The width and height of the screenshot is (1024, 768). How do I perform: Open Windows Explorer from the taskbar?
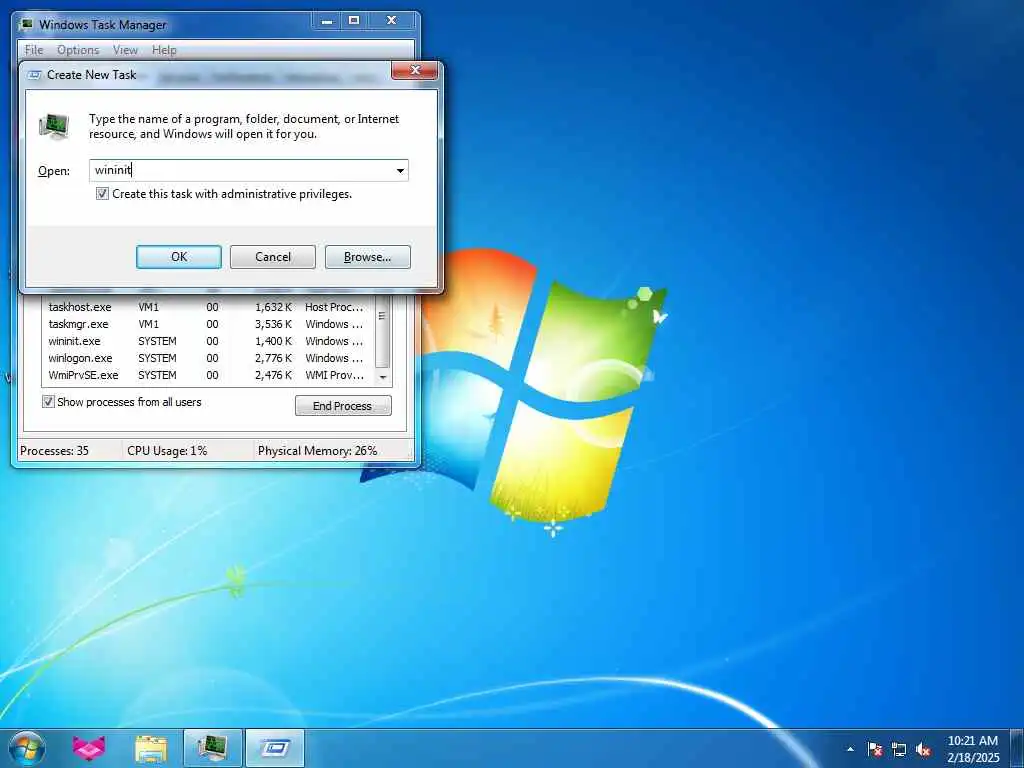pyautogui.click(x=151, y=749)
